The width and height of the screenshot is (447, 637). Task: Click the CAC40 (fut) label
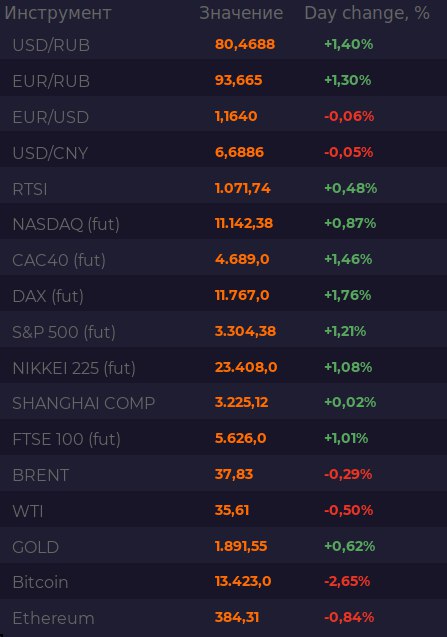tap(59, 260)
